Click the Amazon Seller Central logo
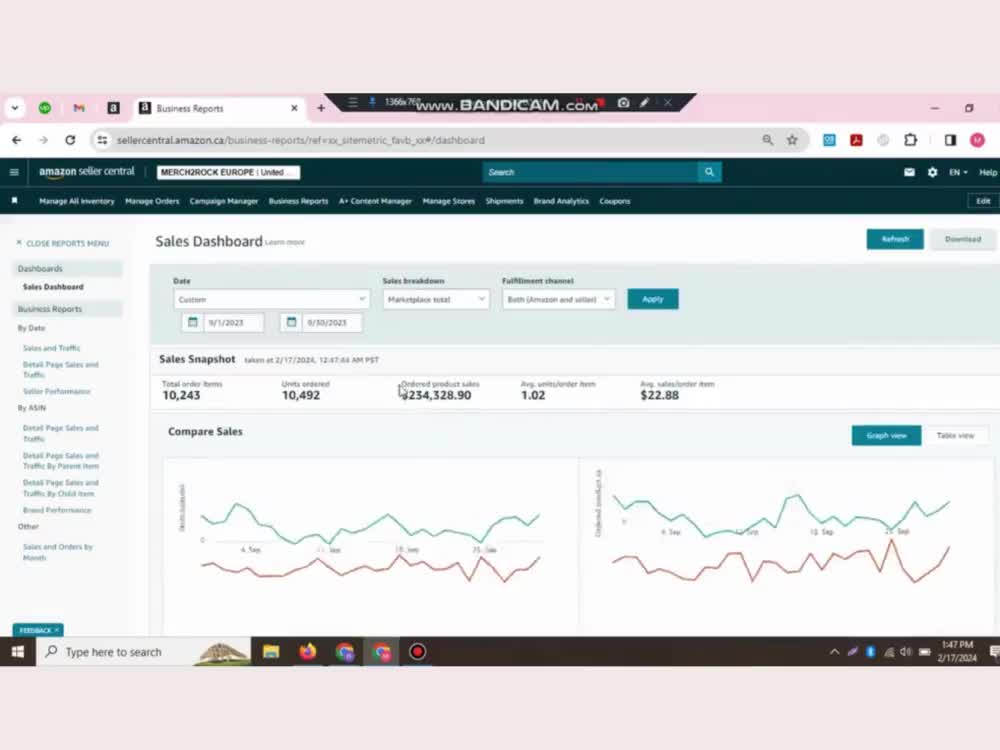Viewport: 1000px width, 750px height. 87,172
